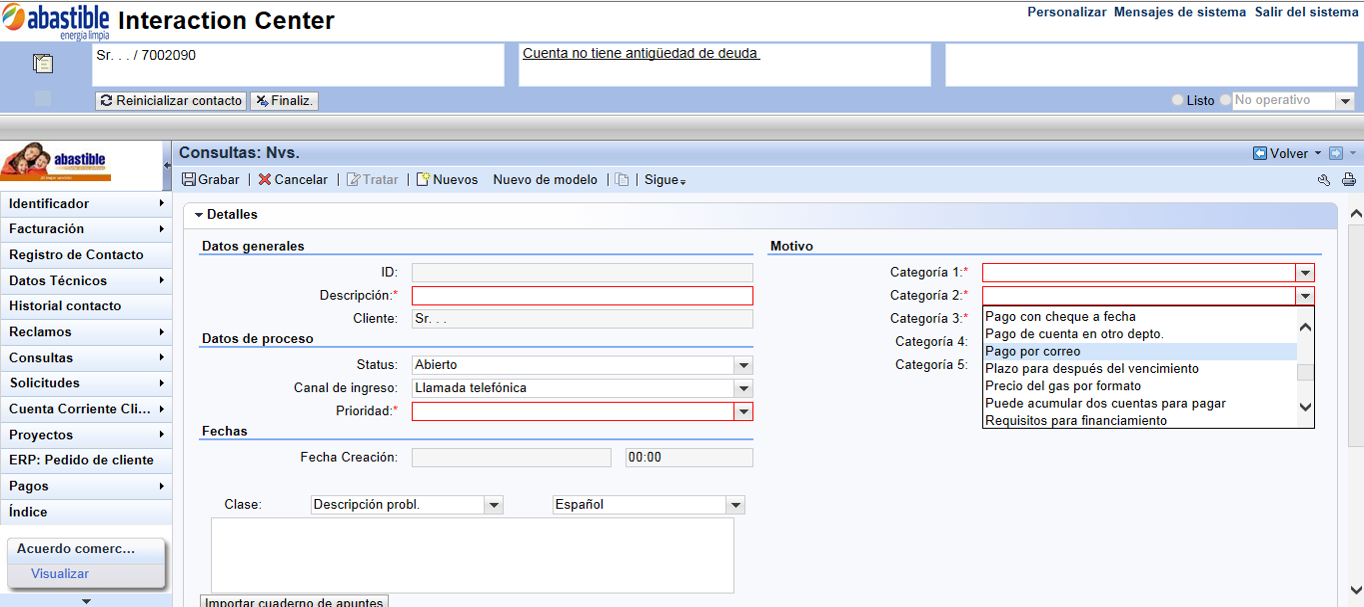Click the category list scroll up arrow
1364x607 pixels.
(x=1305, y=327)
